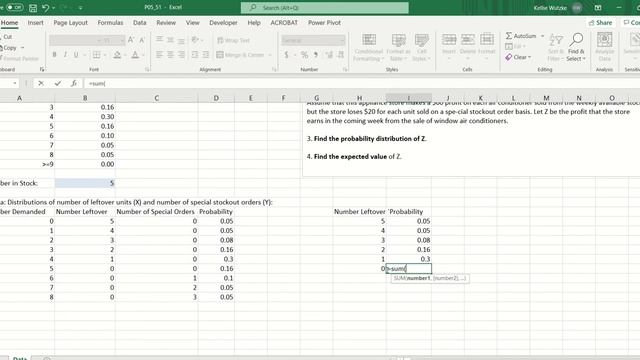The height and width of the screenshot is (360, 640).
Task: Expand the Name Box dropdown
Action: (15, 83)
